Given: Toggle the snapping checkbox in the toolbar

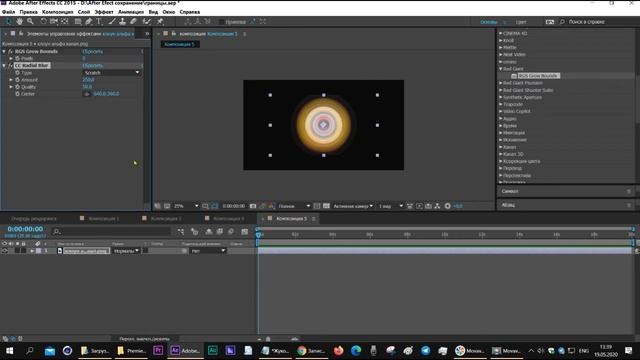Looking at the screenshot, I should pos(222,22).
